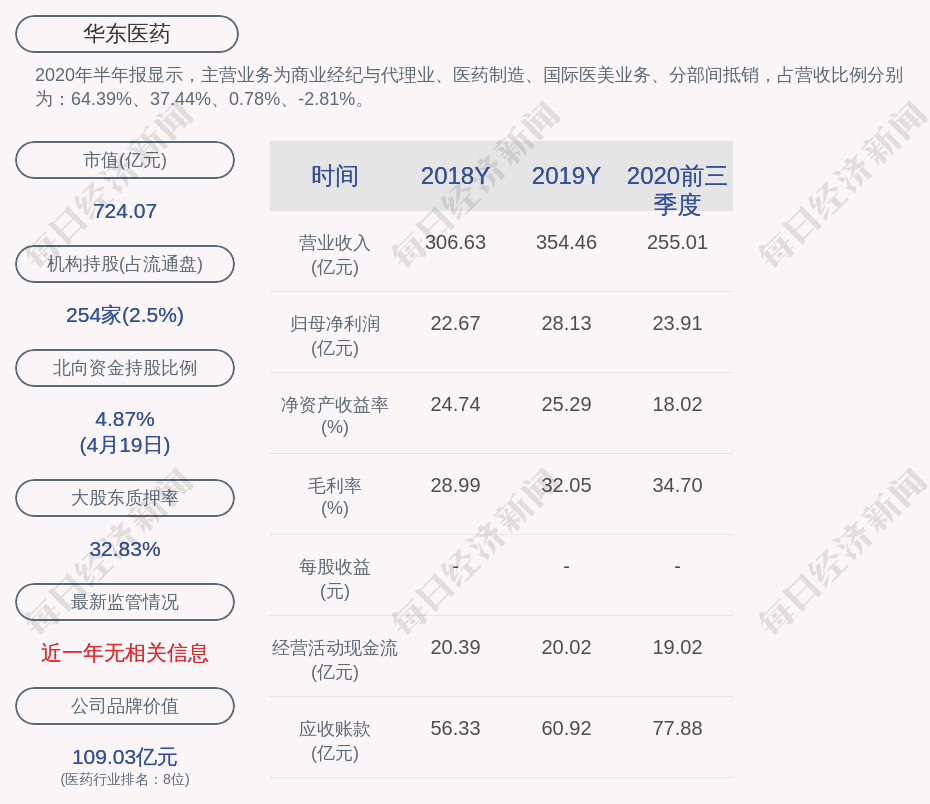The height and width of the screenshot is (804, 930).
Task: Expand the 营业收入 table row
Action: coord(334,253)
